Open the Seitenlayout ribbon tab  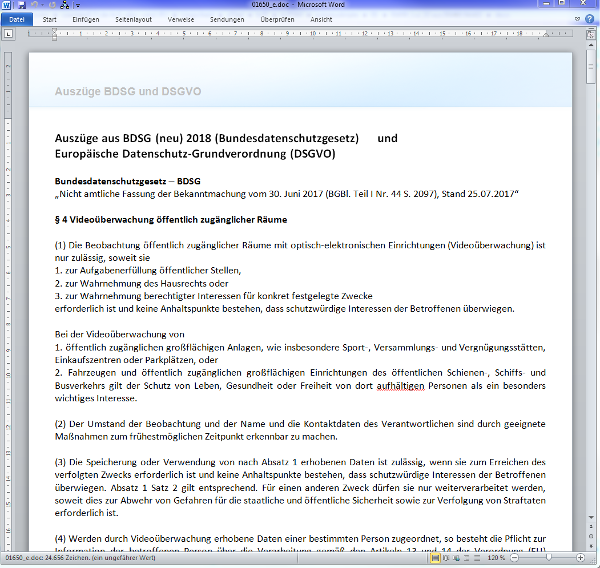[134, 18]
